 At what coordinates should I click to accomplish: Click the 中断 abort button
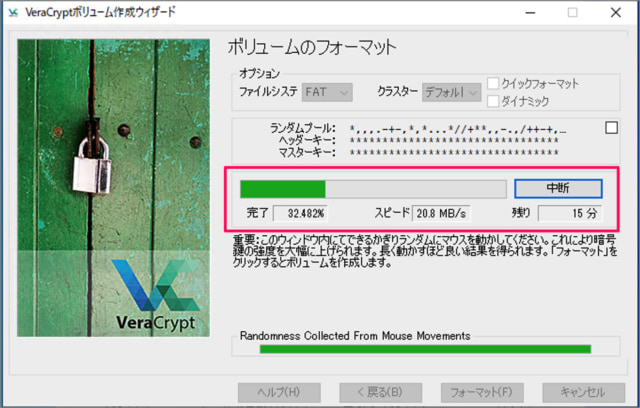point(558,188)
